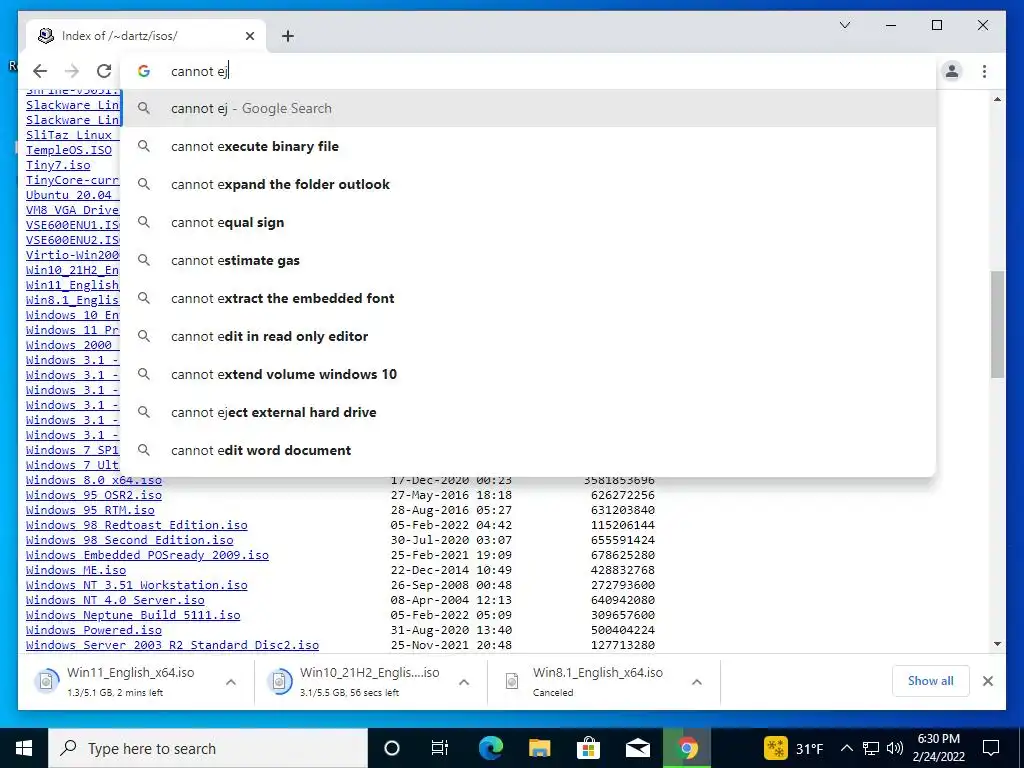Open Windows Server 2003 R2 Standard Disc2.iso
The width and height of the screenshot is (1024, 768).
(x=172, y=645)
